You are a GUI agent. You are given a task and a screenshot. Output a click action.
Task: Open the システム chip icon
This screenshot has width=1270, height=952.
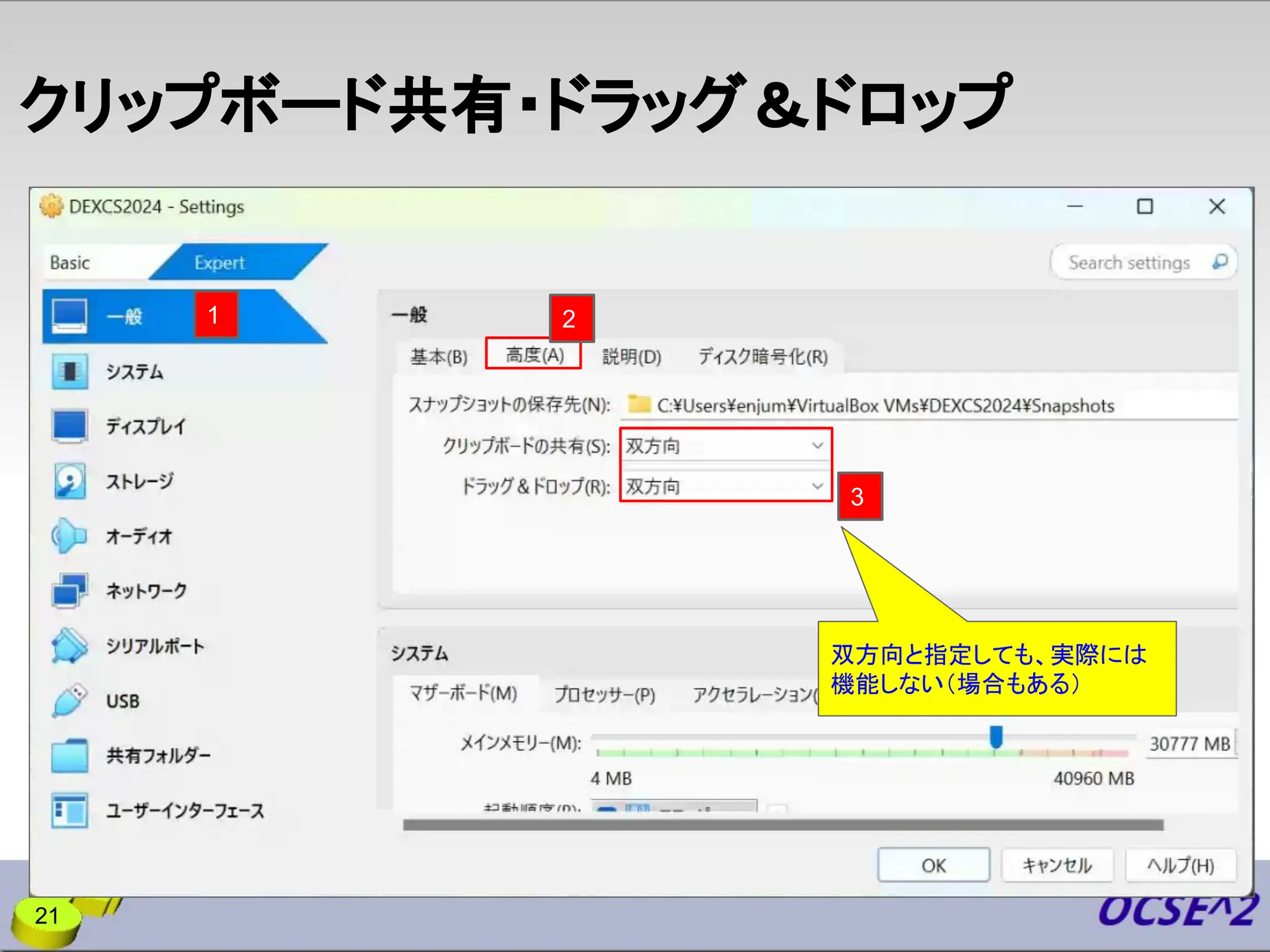(69, 371)
